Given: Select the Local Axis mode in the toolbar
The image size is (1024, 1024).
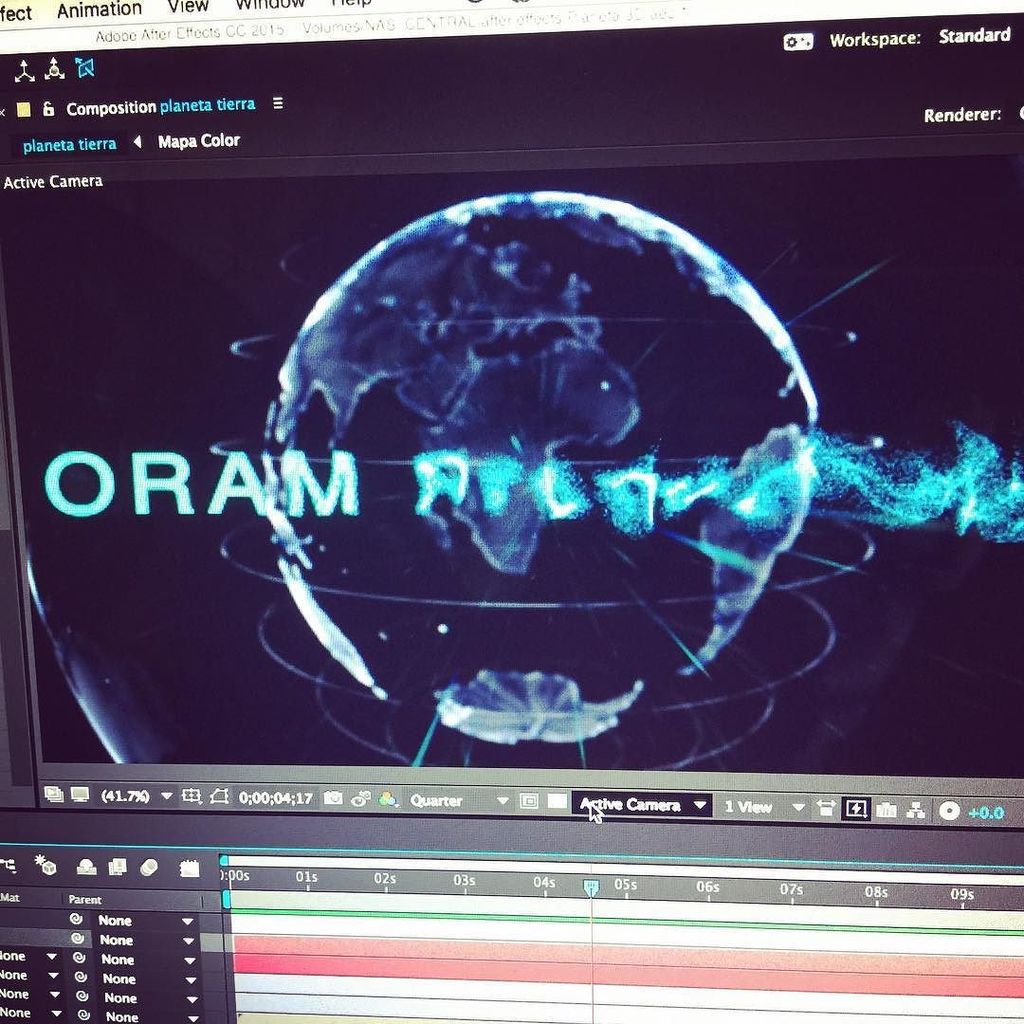Looking at the screenshot, I should pos(25,68).
